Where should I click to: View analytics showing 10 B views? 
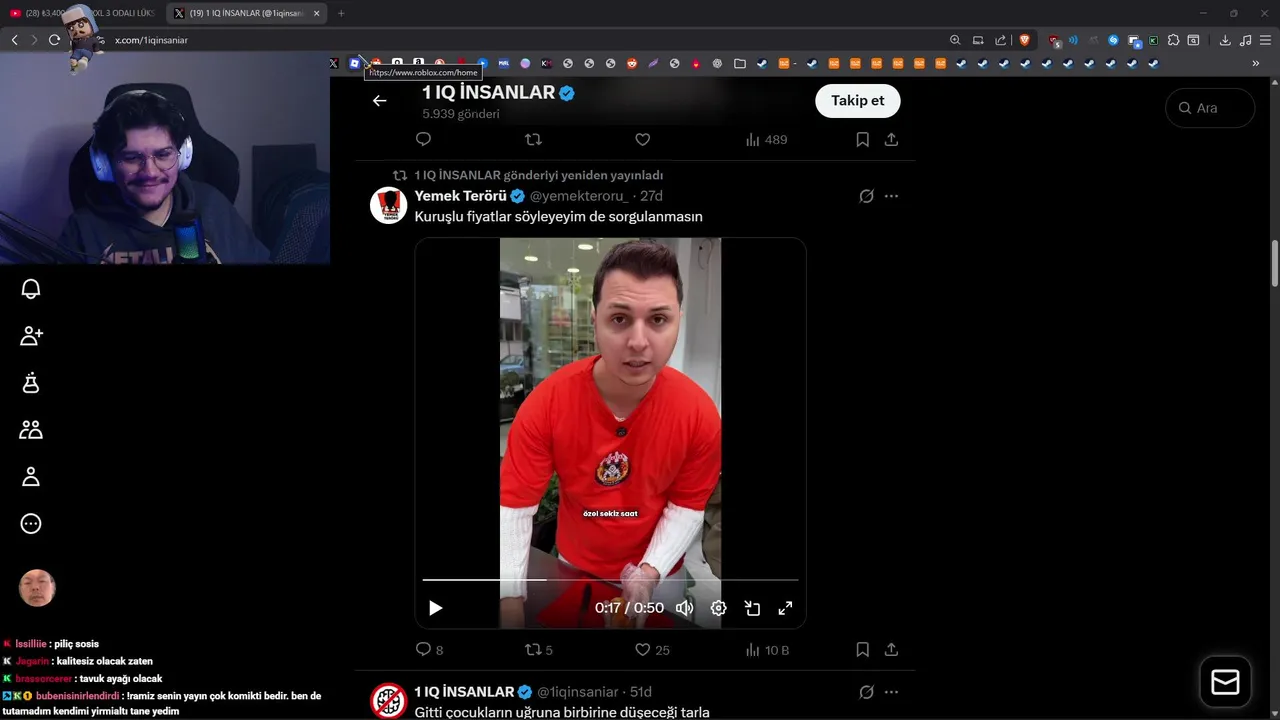point(767,650)
